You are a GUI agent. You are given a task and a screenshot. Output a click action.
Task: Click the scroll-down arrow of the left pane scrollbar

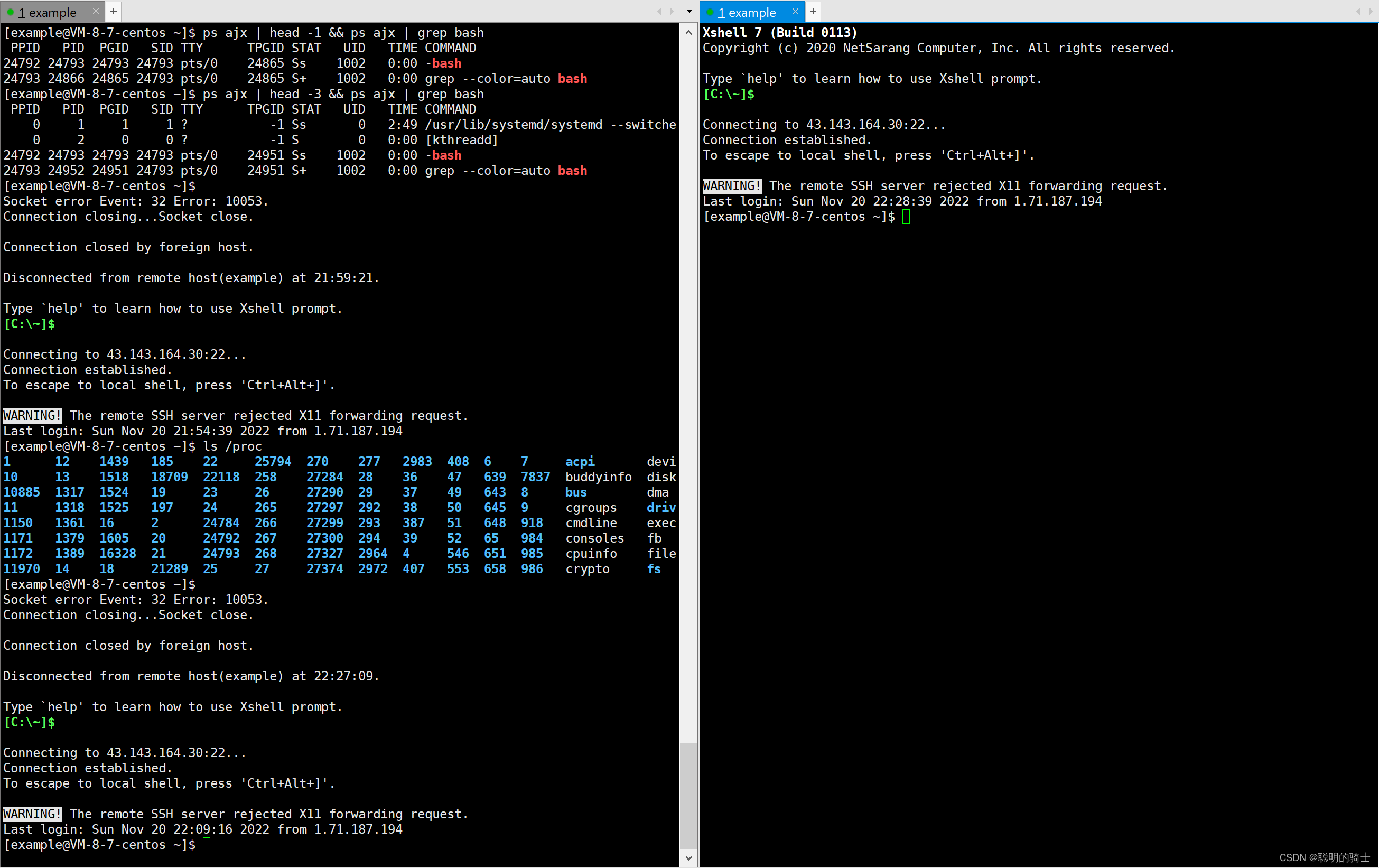[688, 858]
